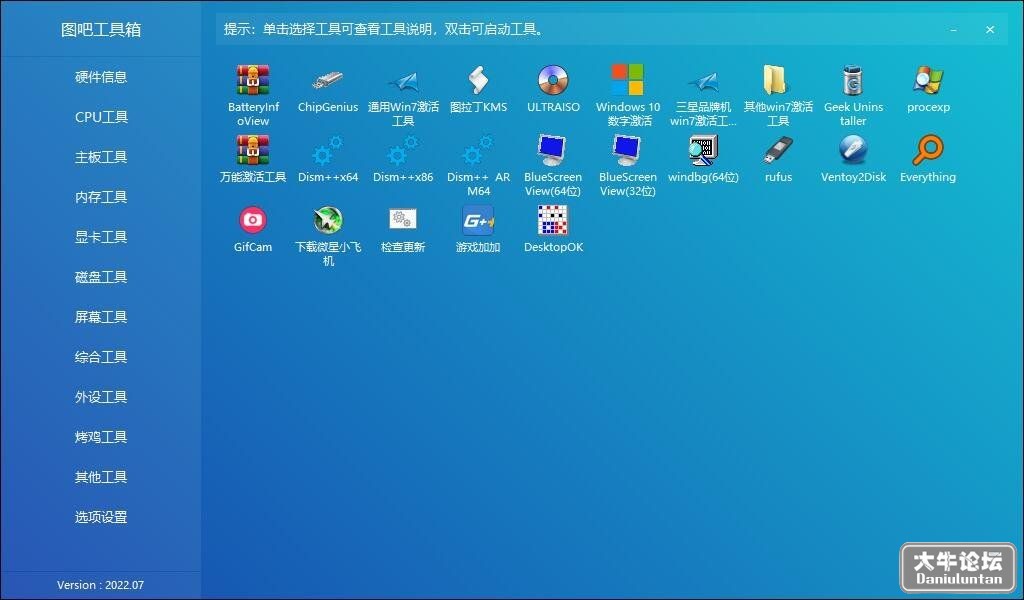Go to the 内存工具 category
1024x600 pixels.
pyautogui.click(x=101, y=197)
